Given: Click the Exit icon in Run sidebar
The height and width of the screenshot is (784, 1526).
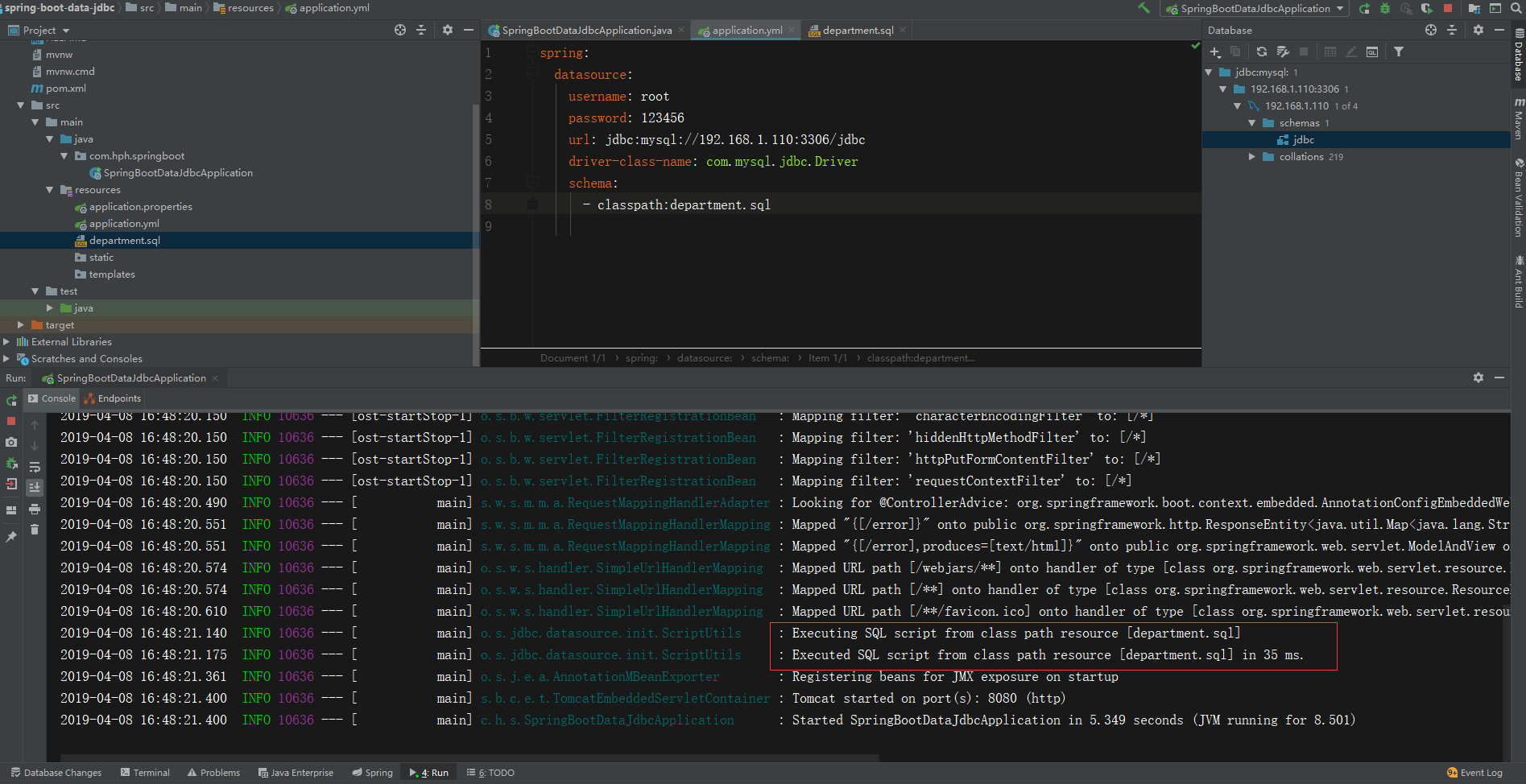Looking at the screenshot, I should 11,484.
